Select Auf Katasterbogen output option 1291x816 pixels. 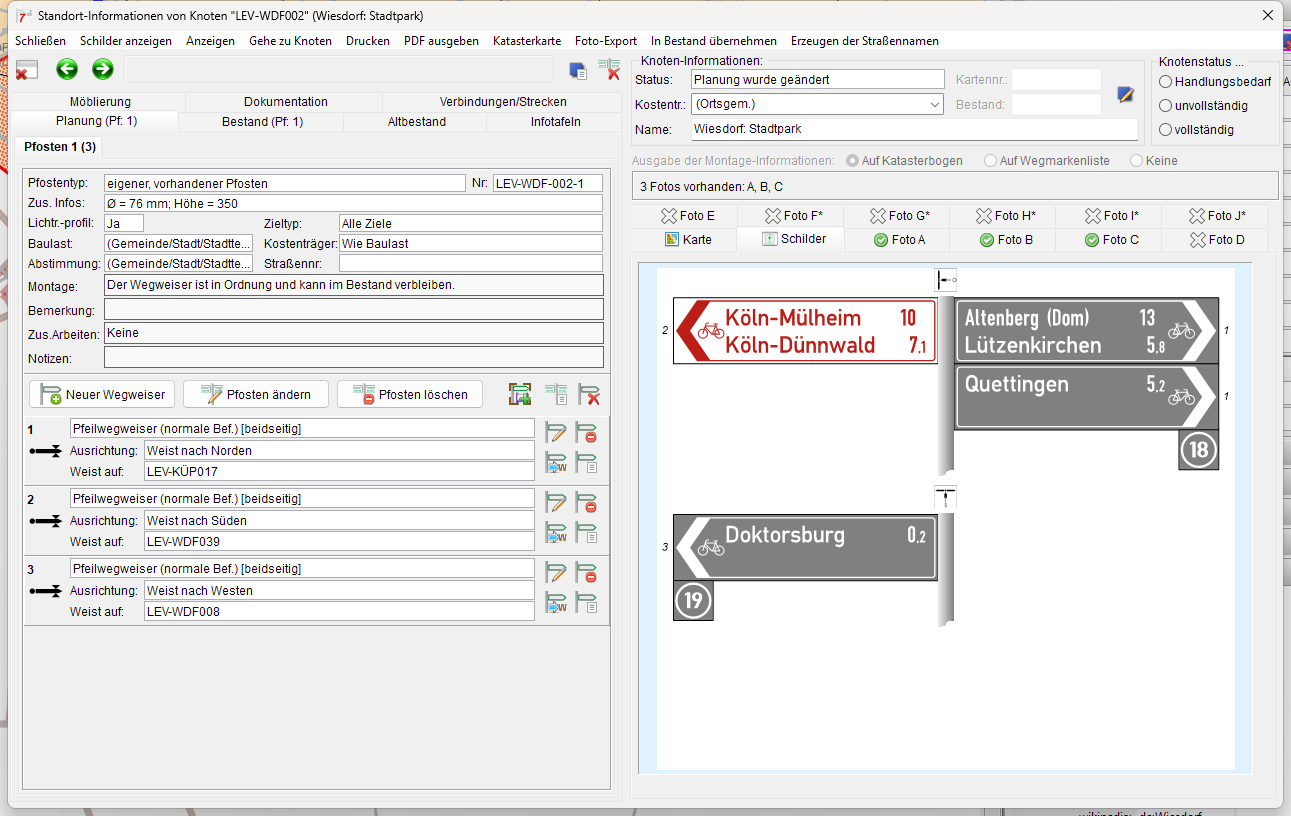(904, 161)
